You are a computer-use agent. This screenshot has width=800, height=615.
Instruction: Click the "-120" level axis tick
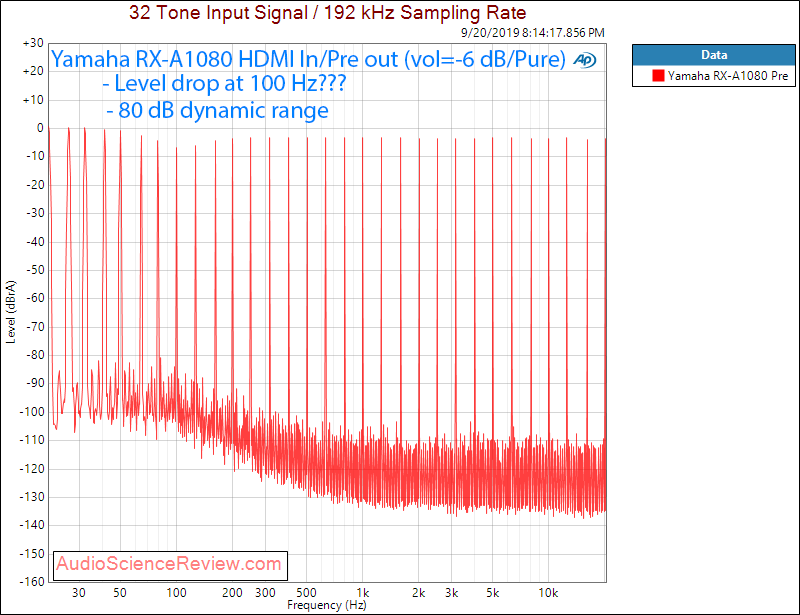pos(32,469)
